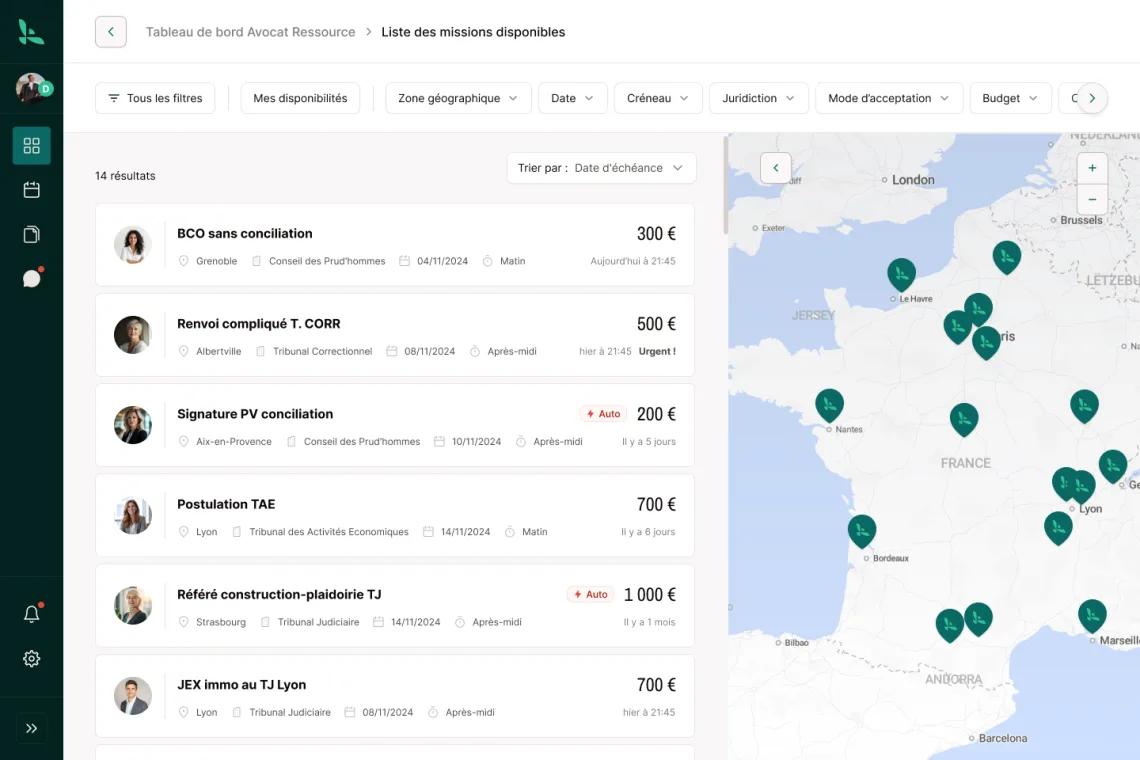Image resolution: width=1140 pixels, height=760 pixels.
Task: Click the Strasbourg location text
Action: coord(221,622)
